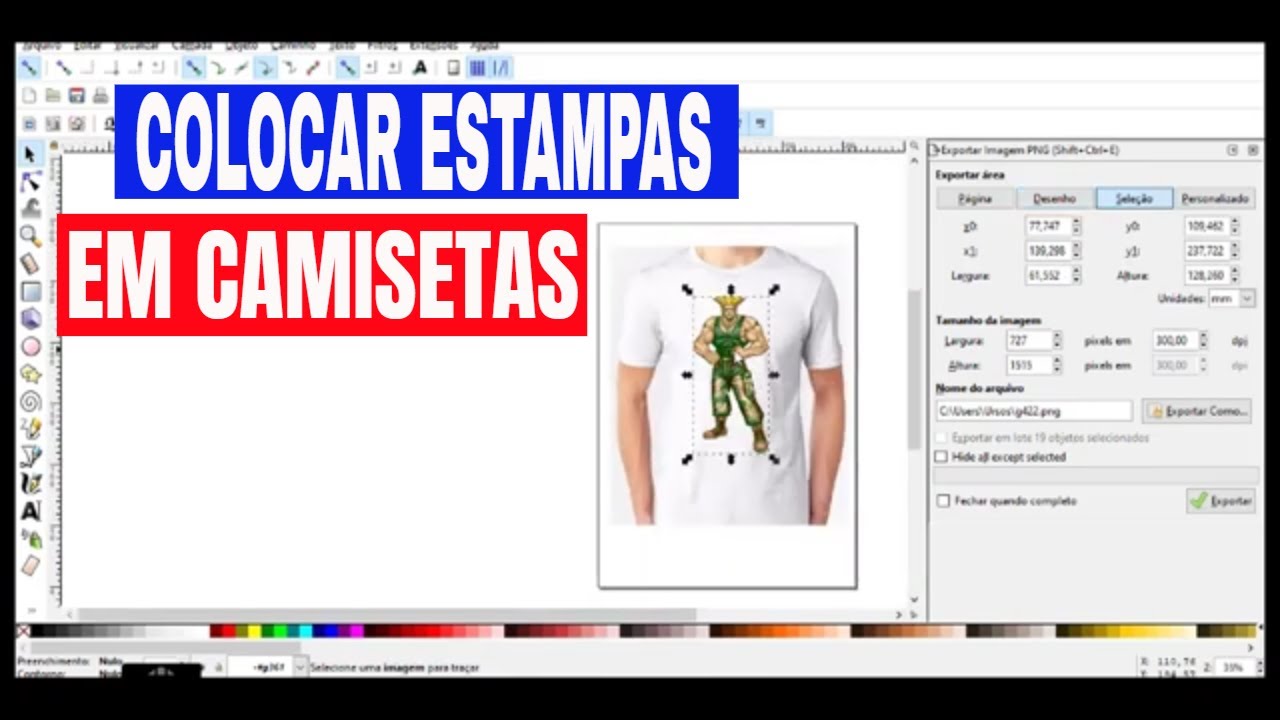The height and width of the screenshot is (720, 1280).
Task: Choose the Página export area
Action: pos(976,198)
